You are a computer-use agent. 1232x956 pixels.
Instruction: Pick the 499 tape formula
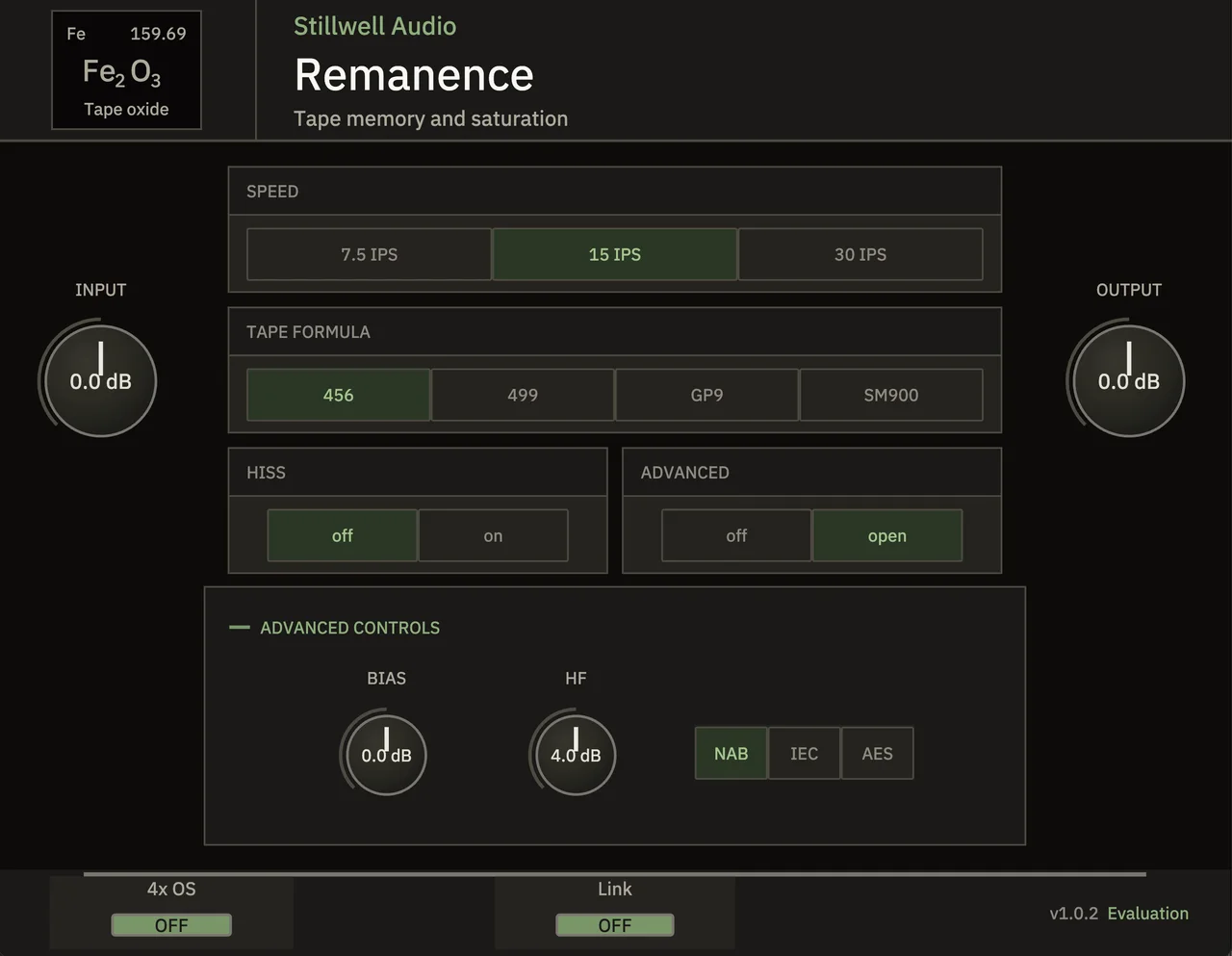point(523,395)
